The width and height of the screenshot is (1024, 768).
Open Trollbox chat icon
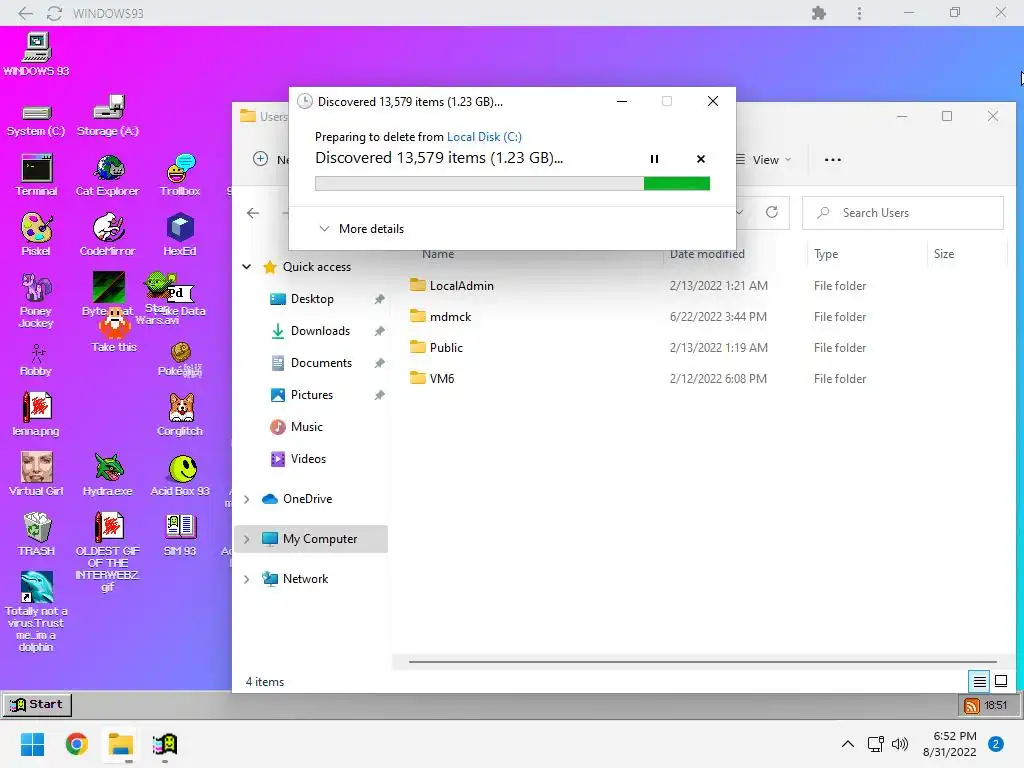[180, 175]
